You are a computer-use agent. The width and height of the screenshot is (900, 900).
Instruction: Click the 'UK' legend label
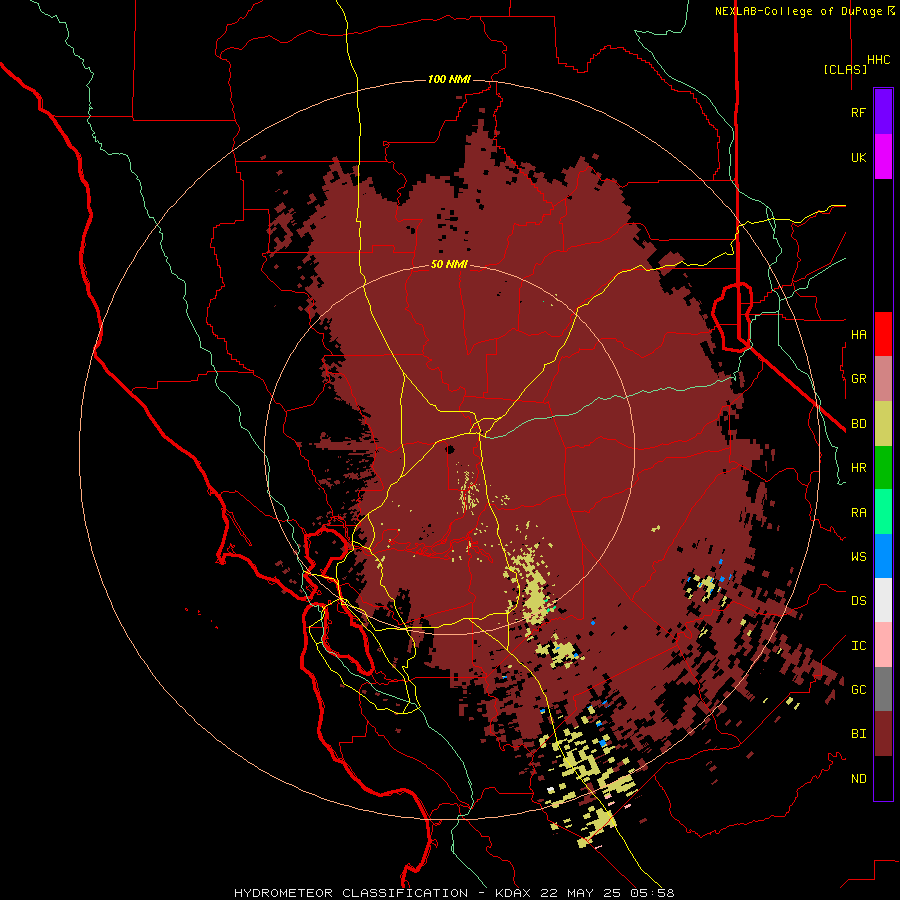pyautogui.click(x=858, y=157)
